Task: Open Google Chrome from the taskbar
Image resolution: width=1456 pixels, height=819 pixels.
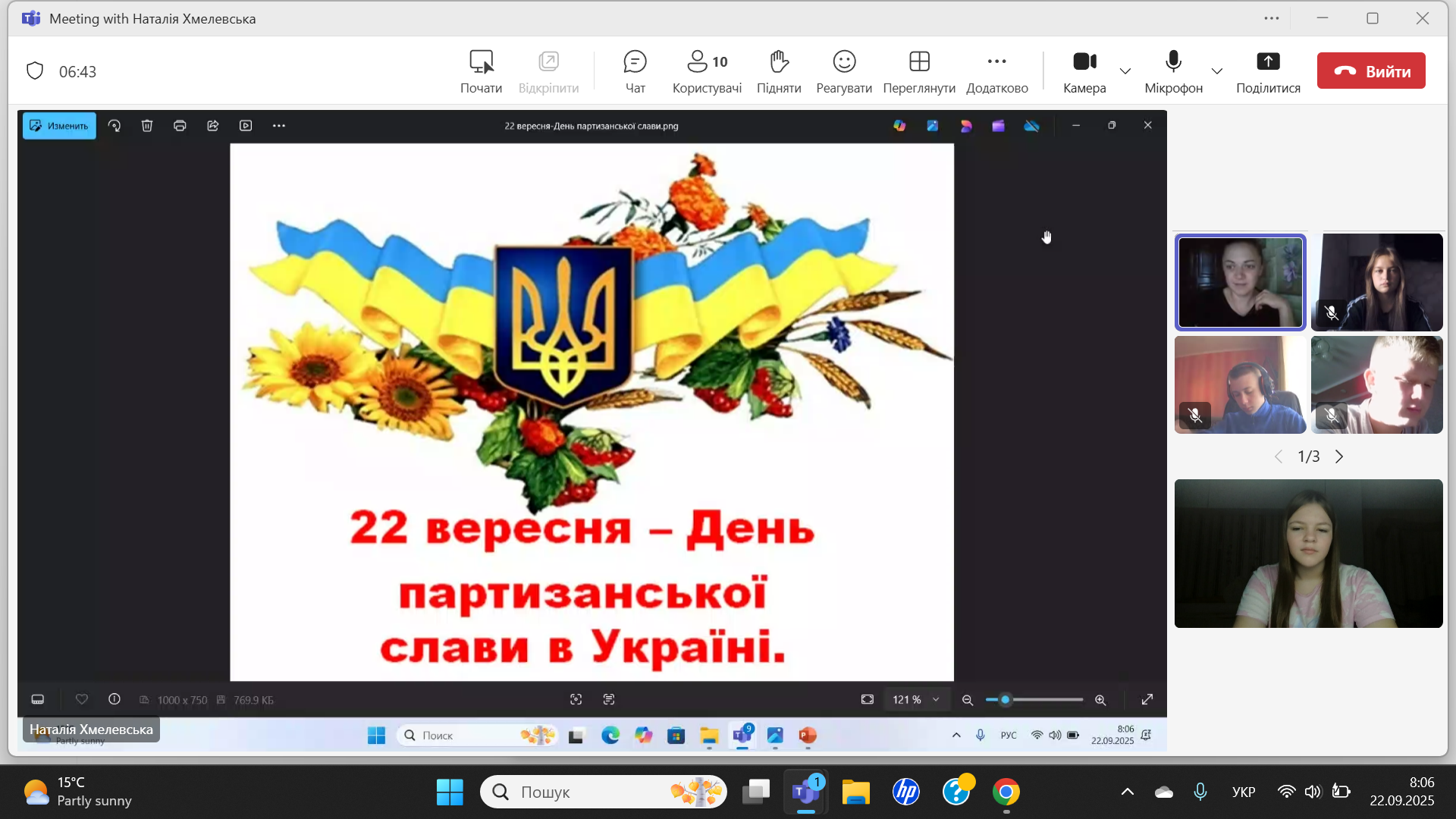Action: click(x=1006, y=792)
